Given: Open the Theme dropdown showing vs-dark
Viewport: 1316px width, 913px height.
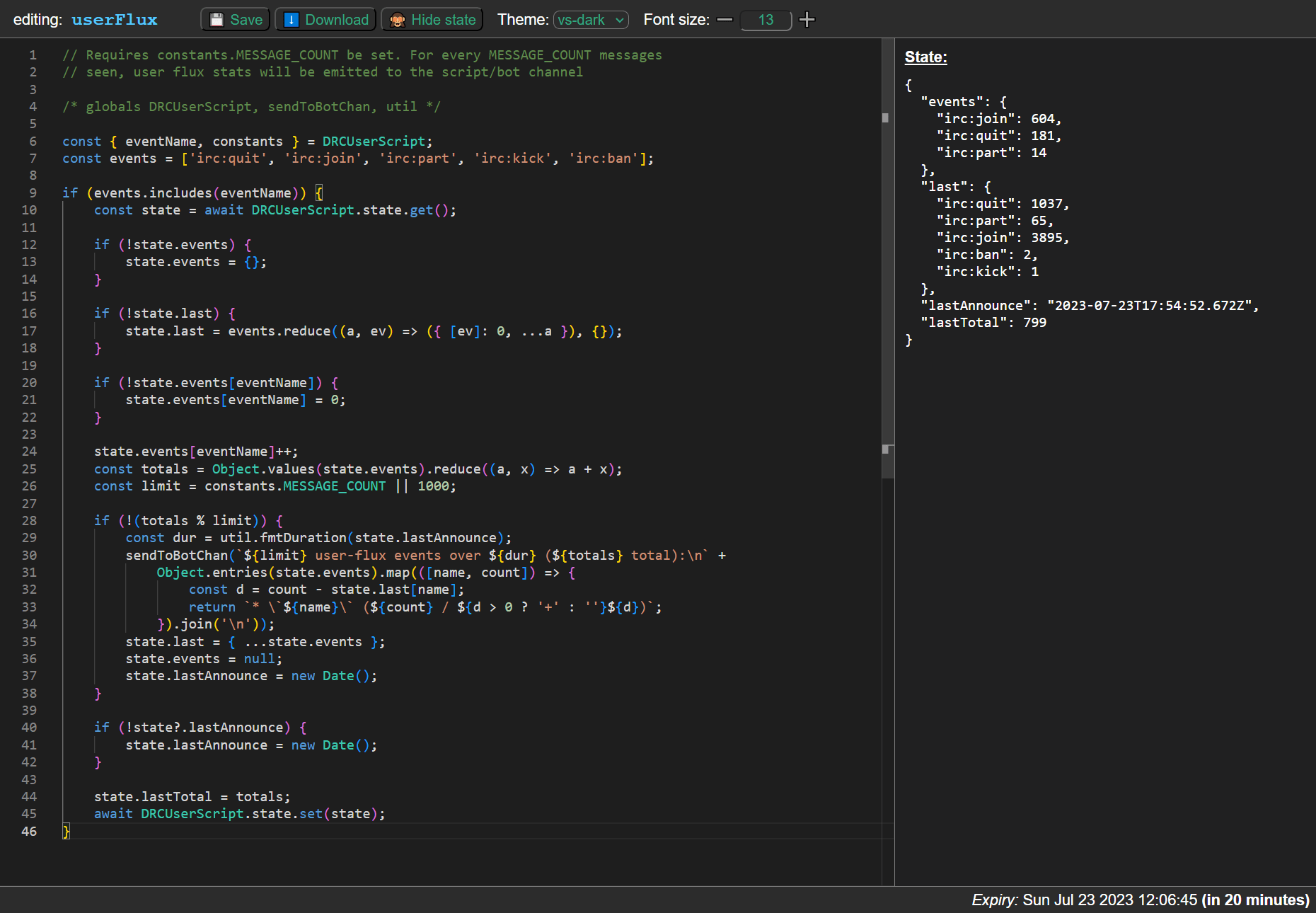Looking at the screenshot, I should [591, 20].
